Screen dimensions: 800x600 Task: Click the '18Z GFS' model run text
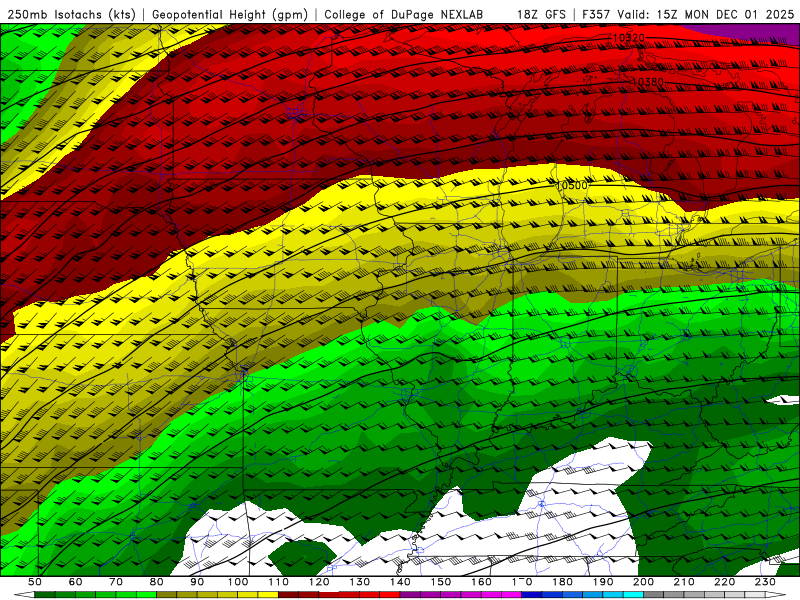(x=541, y=14)
